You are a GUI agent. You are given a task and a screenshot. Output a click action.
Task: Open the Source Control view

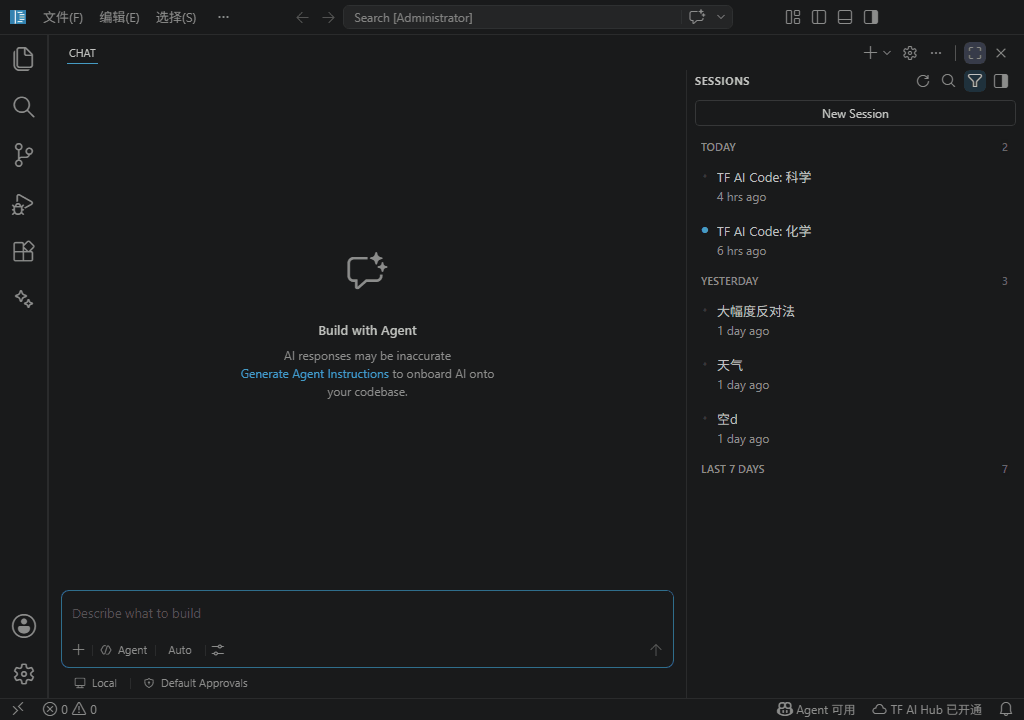[x=24, y=155]
